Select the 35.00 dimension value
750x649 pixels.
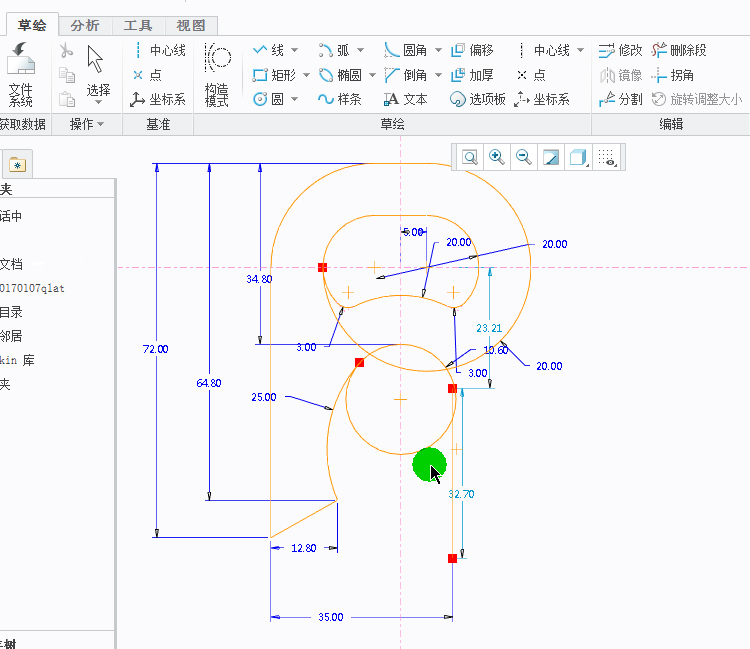[x=331, y=617]
